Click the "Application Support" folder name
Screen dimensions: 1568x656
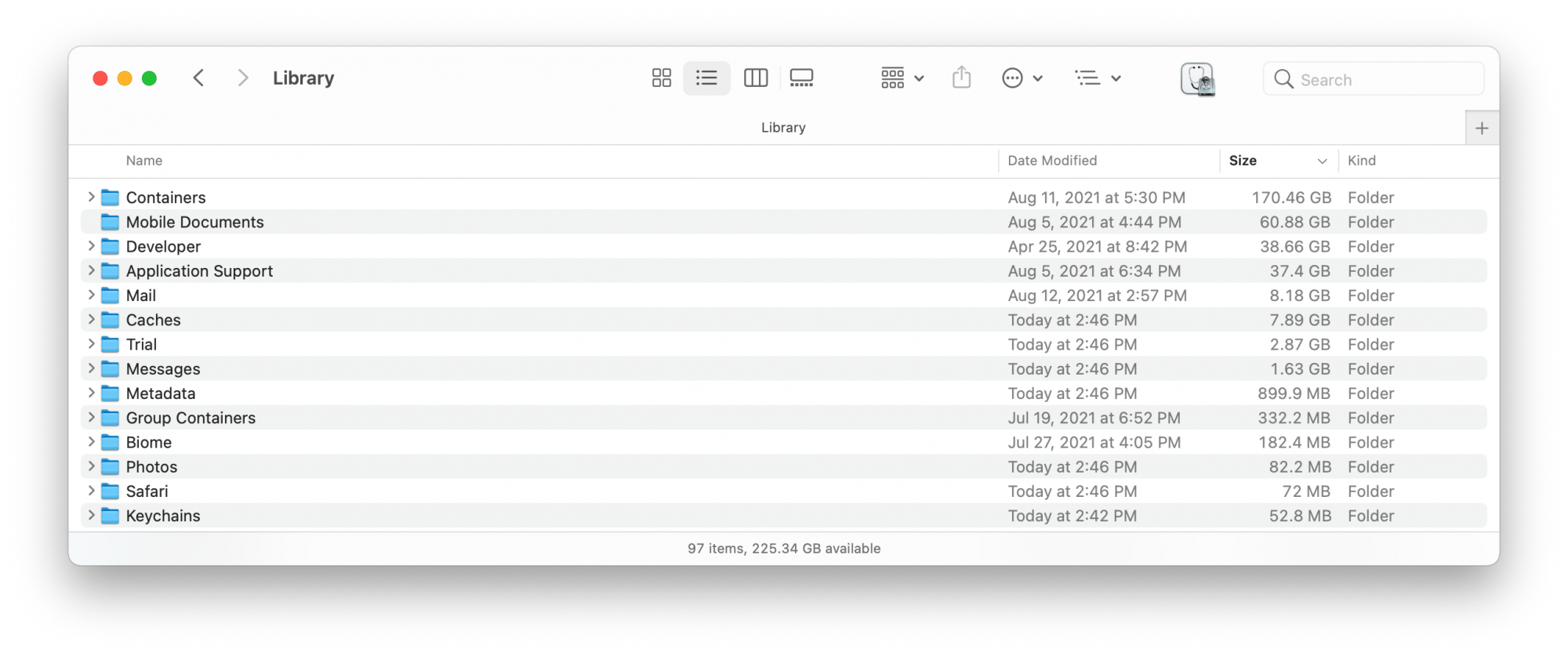(x=199, y=271)
